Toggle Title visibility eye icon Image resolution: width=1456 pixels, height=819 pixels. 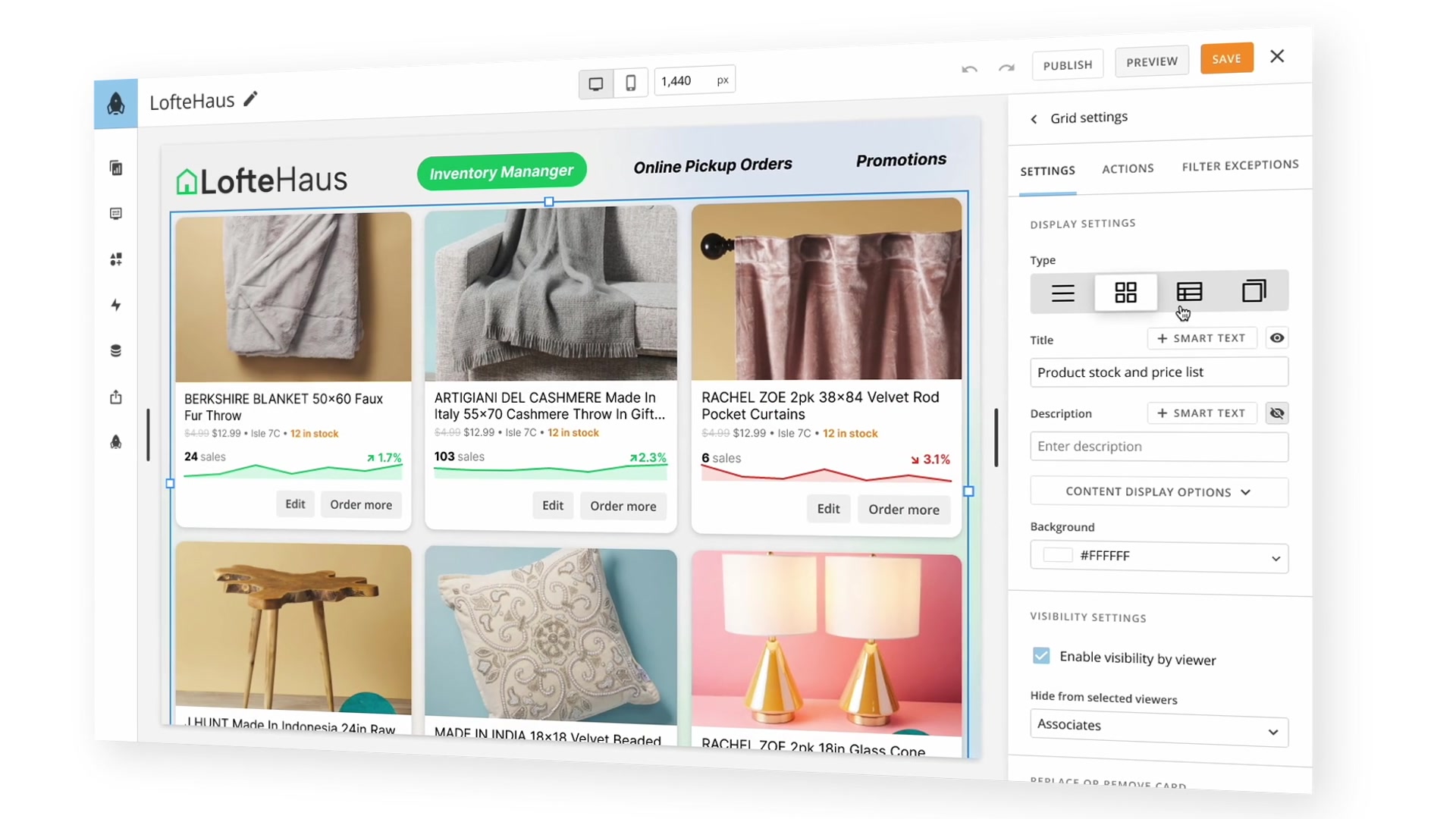[1277, 337]
